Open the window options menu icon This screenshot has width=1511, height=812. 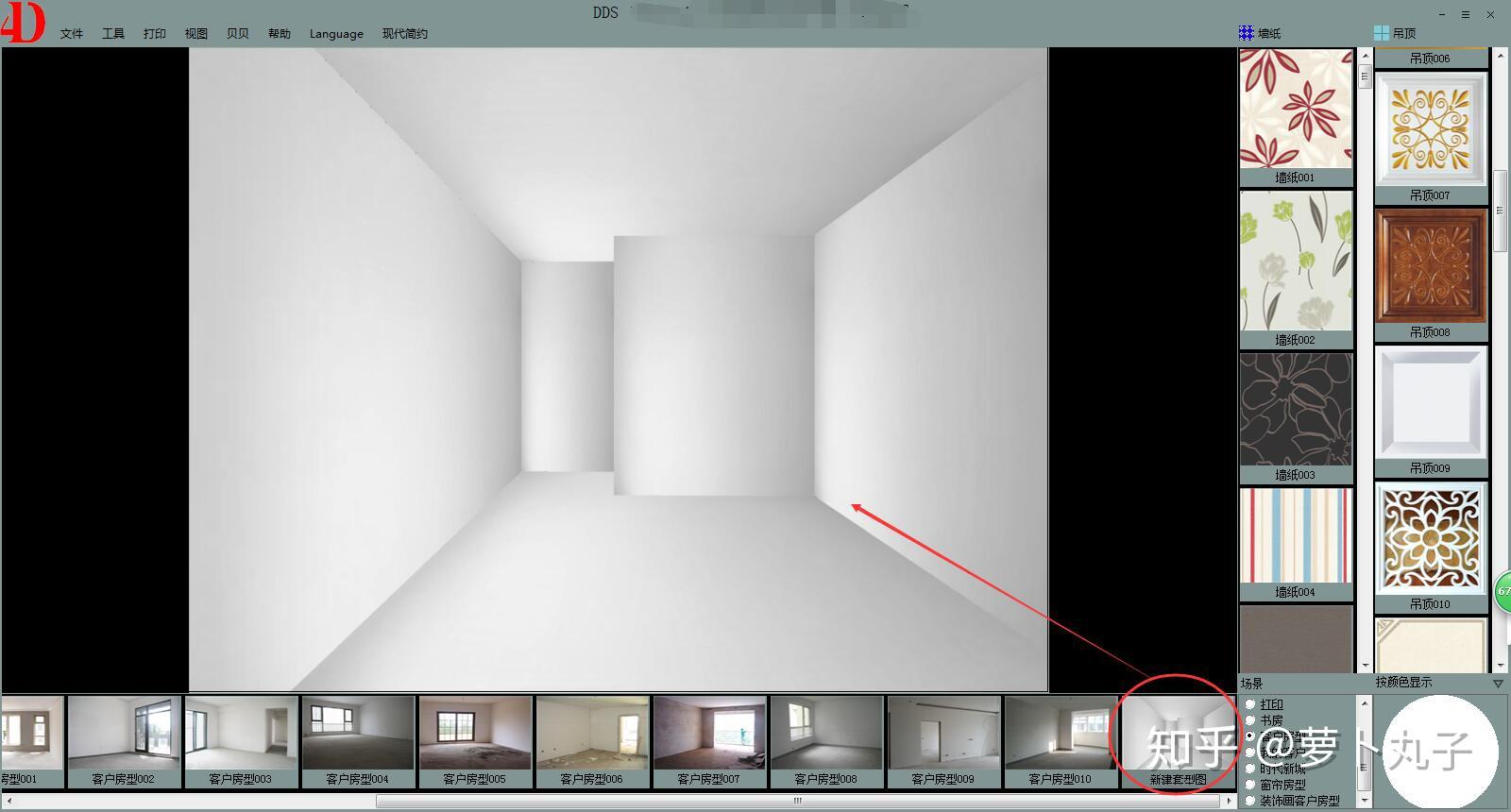(x=1466, y=14)
